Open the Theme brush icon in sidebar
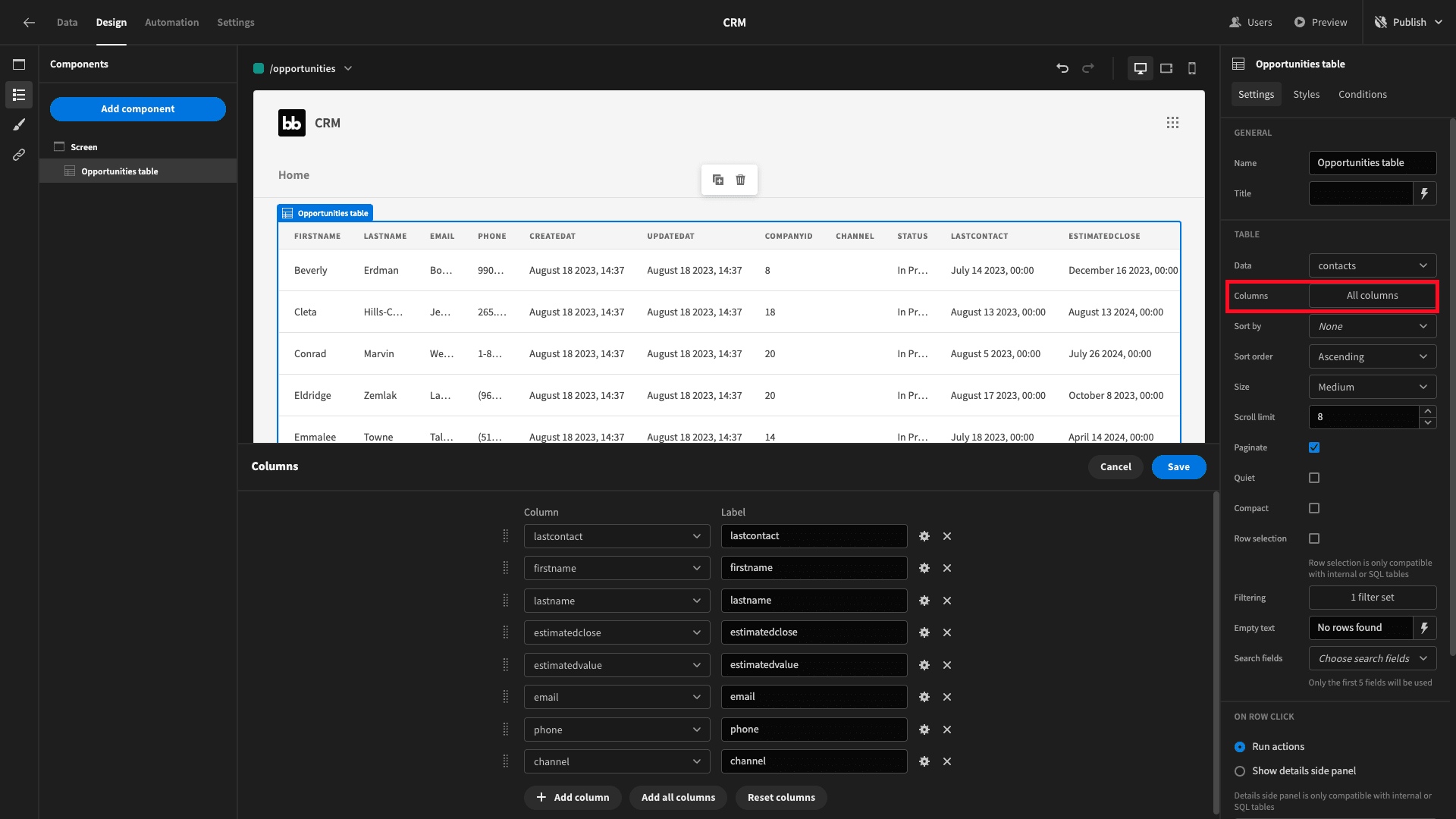 coord(19,124)
